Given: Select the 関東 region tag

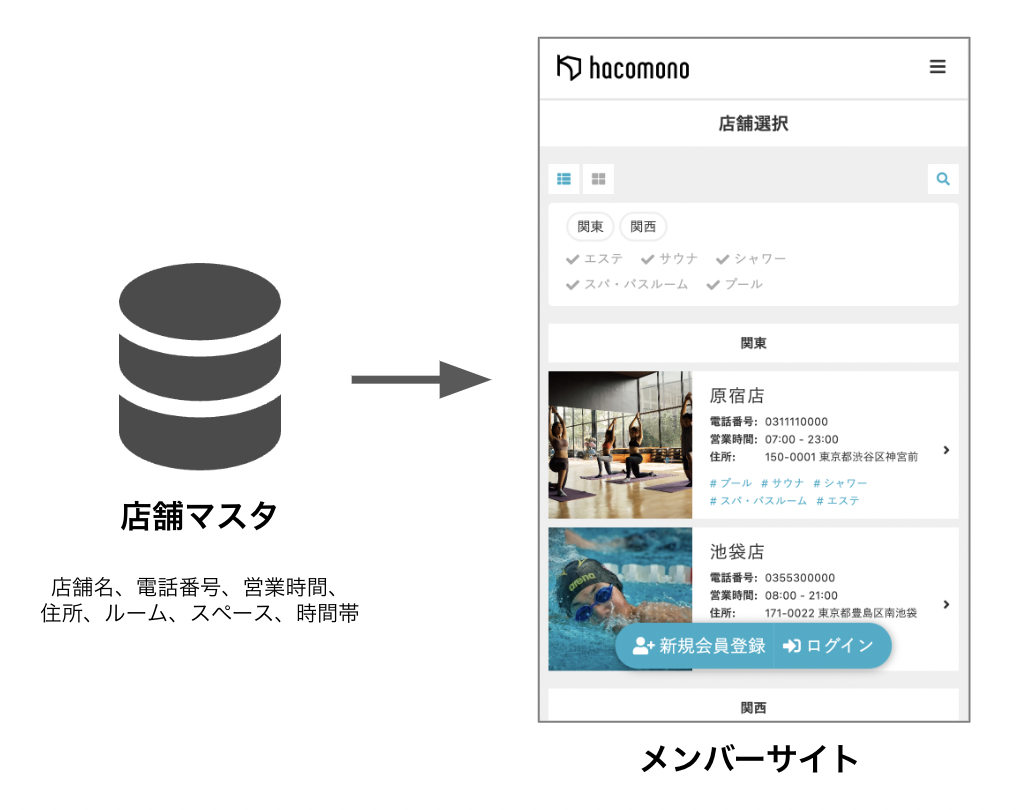Looking at the screenshot, I should [x=590, y=227].
